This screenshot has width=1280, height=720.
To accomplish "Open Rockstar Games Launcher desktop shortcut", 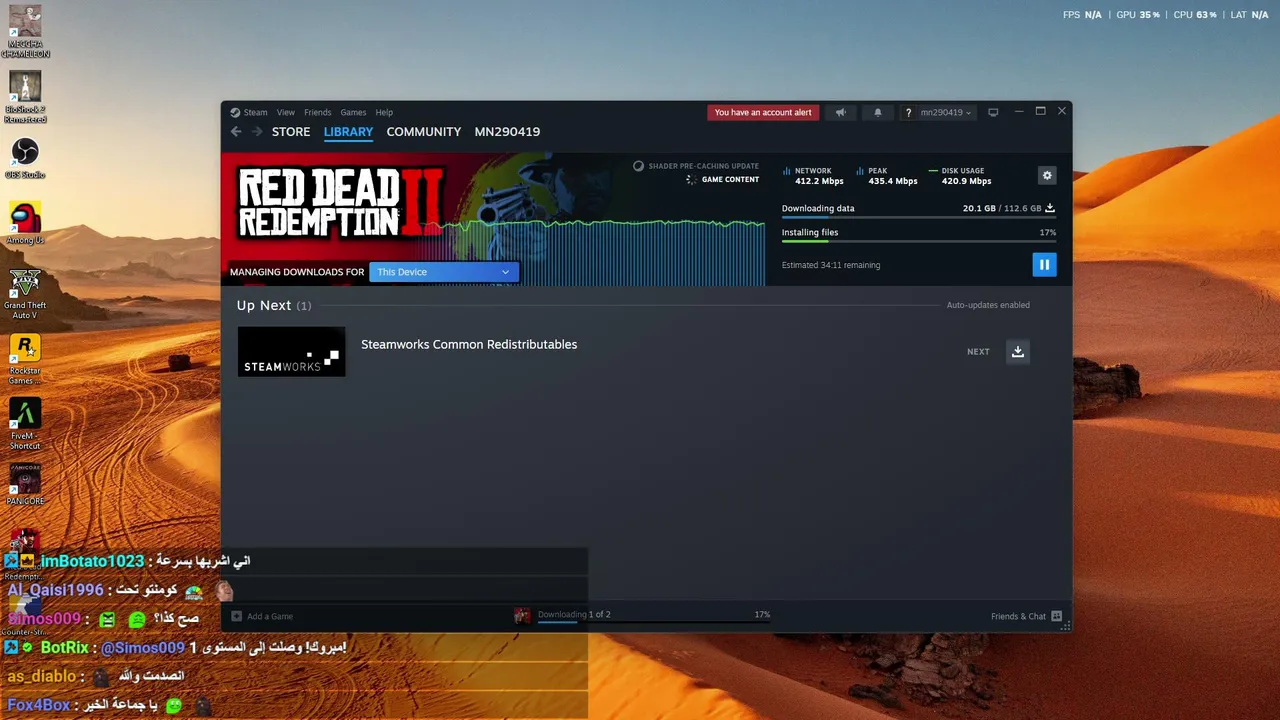I will click(x=25, y=359).
